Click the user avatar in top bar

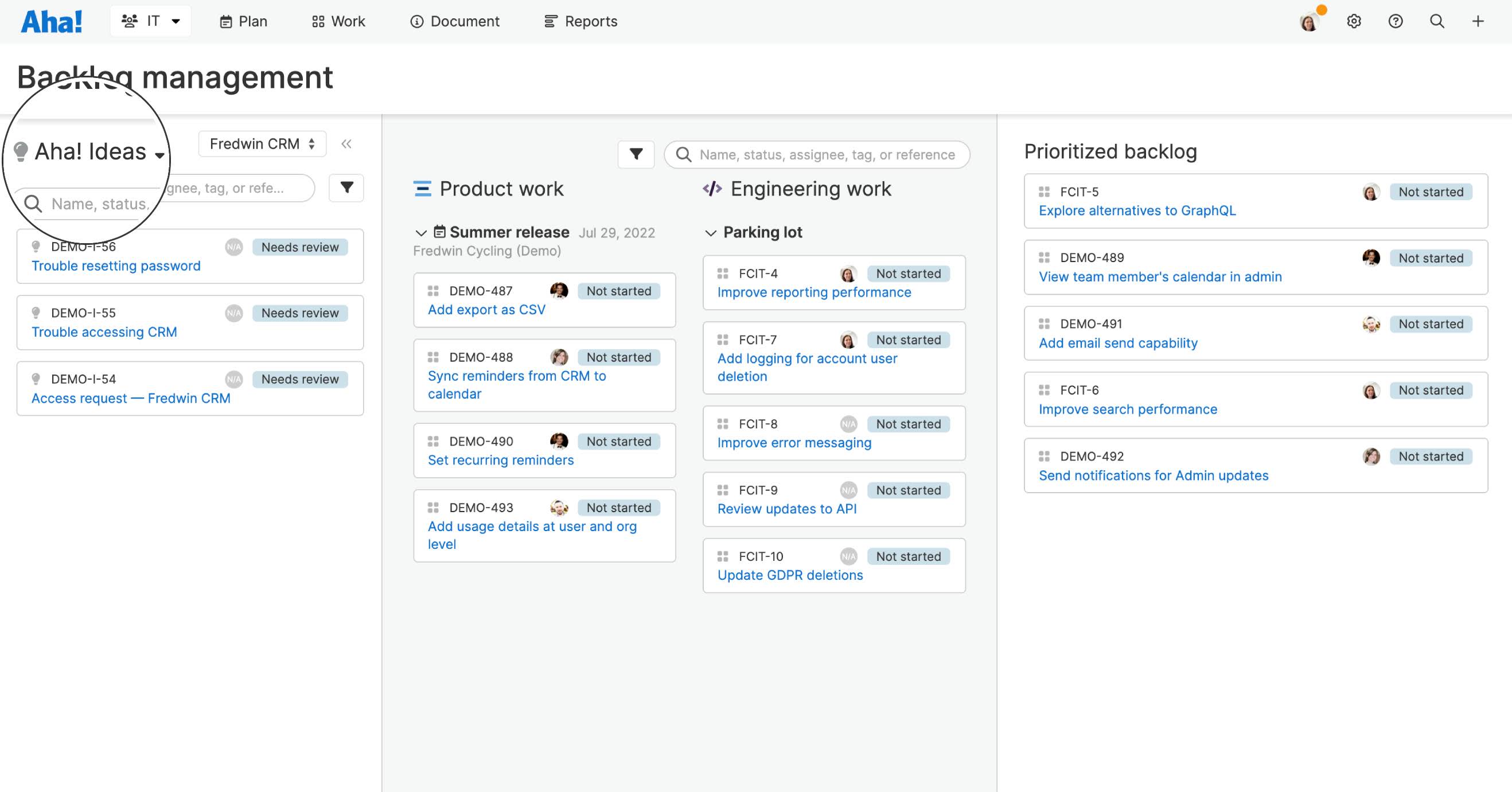pyautogui.click(x=1309, y=22)
